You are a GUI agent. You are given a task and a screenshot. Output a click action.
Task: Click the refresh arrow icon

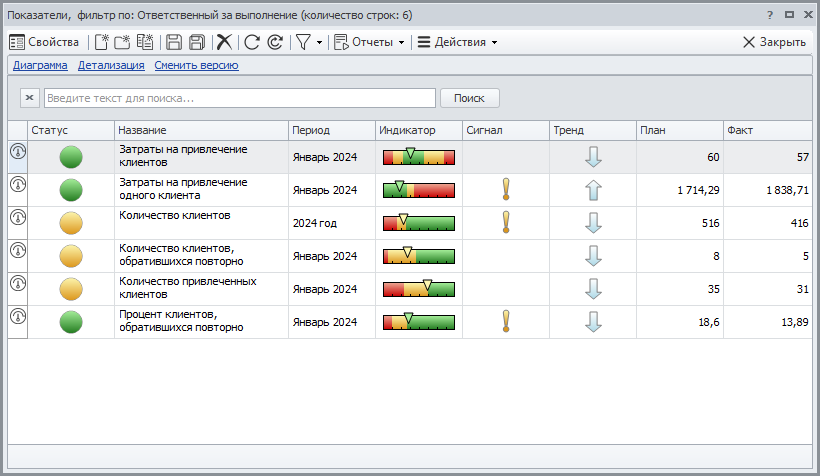252,42
